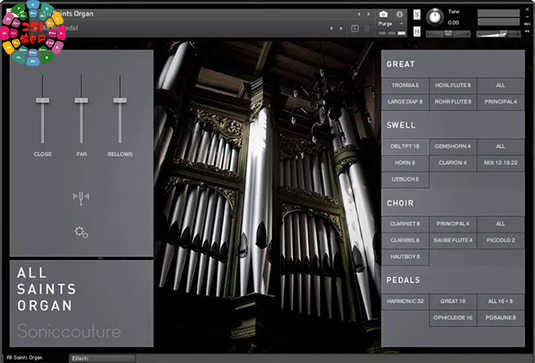
Task: Enable the Tromba 8 stop
Action: pos(405,85)
